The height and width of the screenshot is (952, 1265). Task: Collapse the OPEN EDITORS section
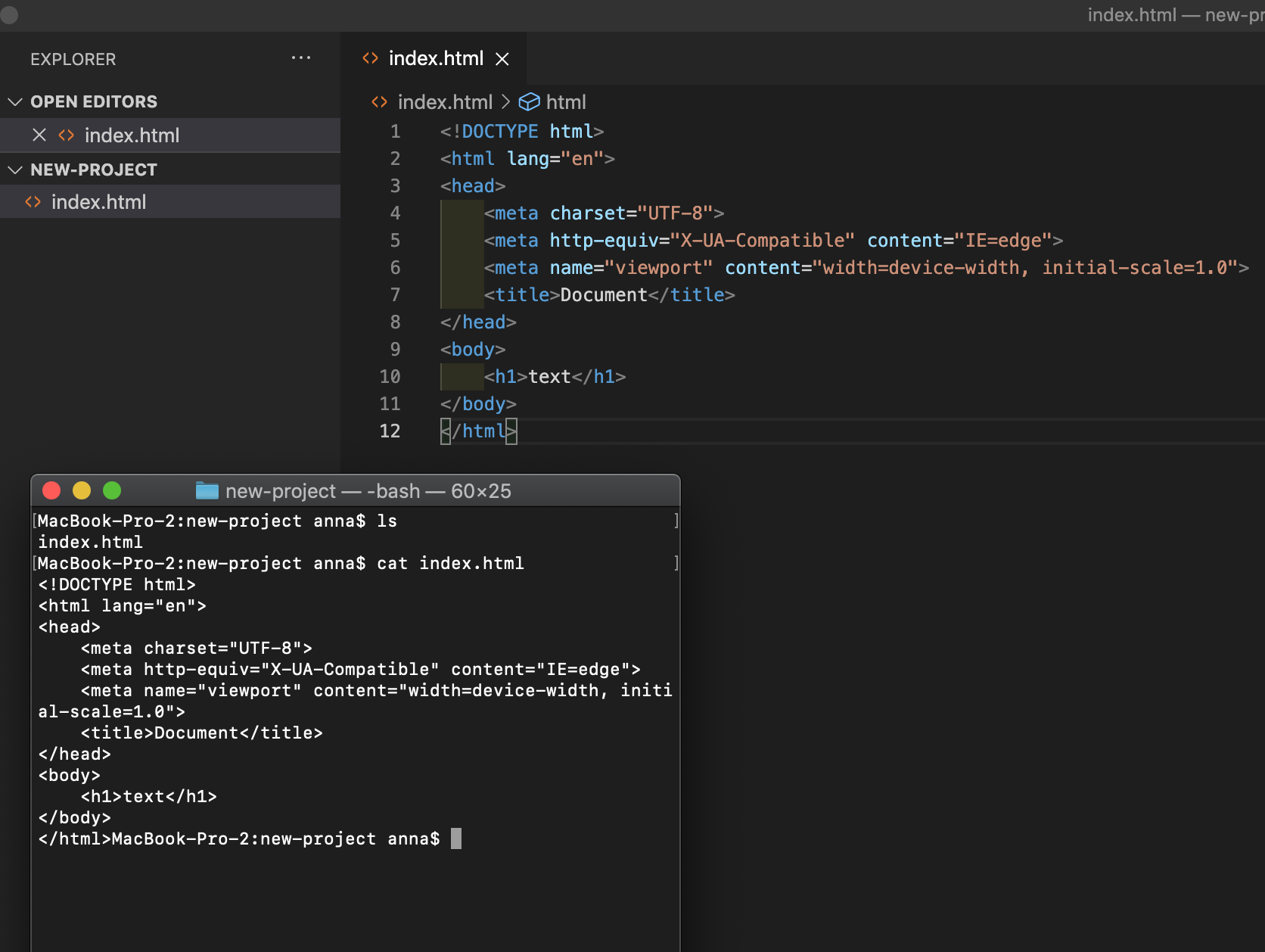pos(15,102)
